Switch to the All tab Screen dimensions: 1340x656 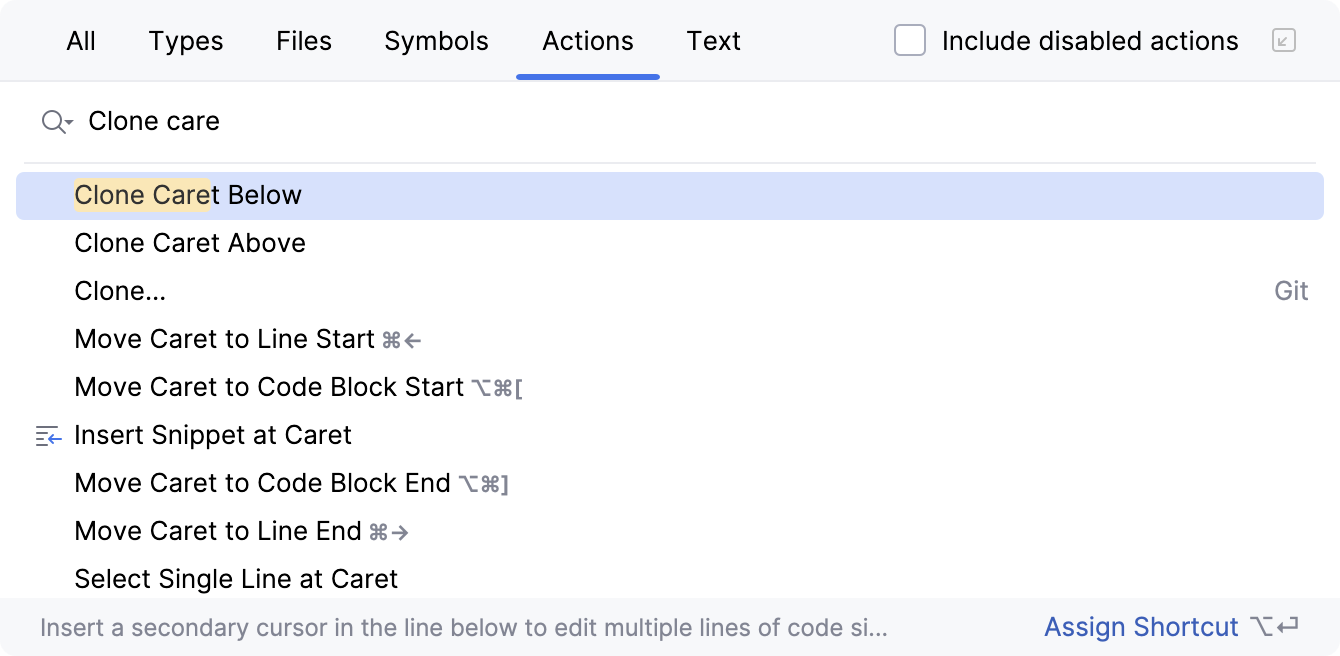click(81, 41)
